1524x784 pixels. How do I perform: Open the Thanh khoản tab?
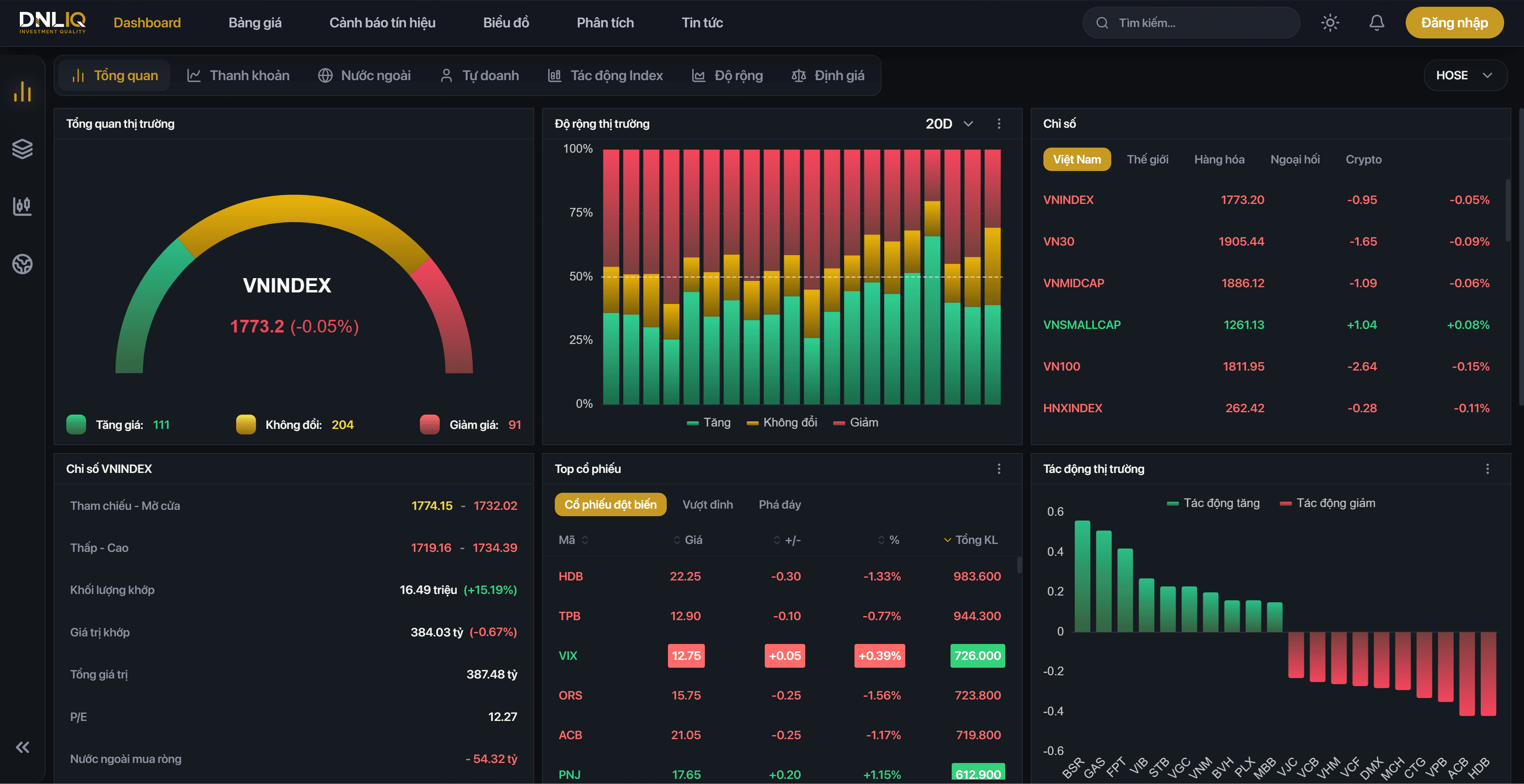coord(239,76)
